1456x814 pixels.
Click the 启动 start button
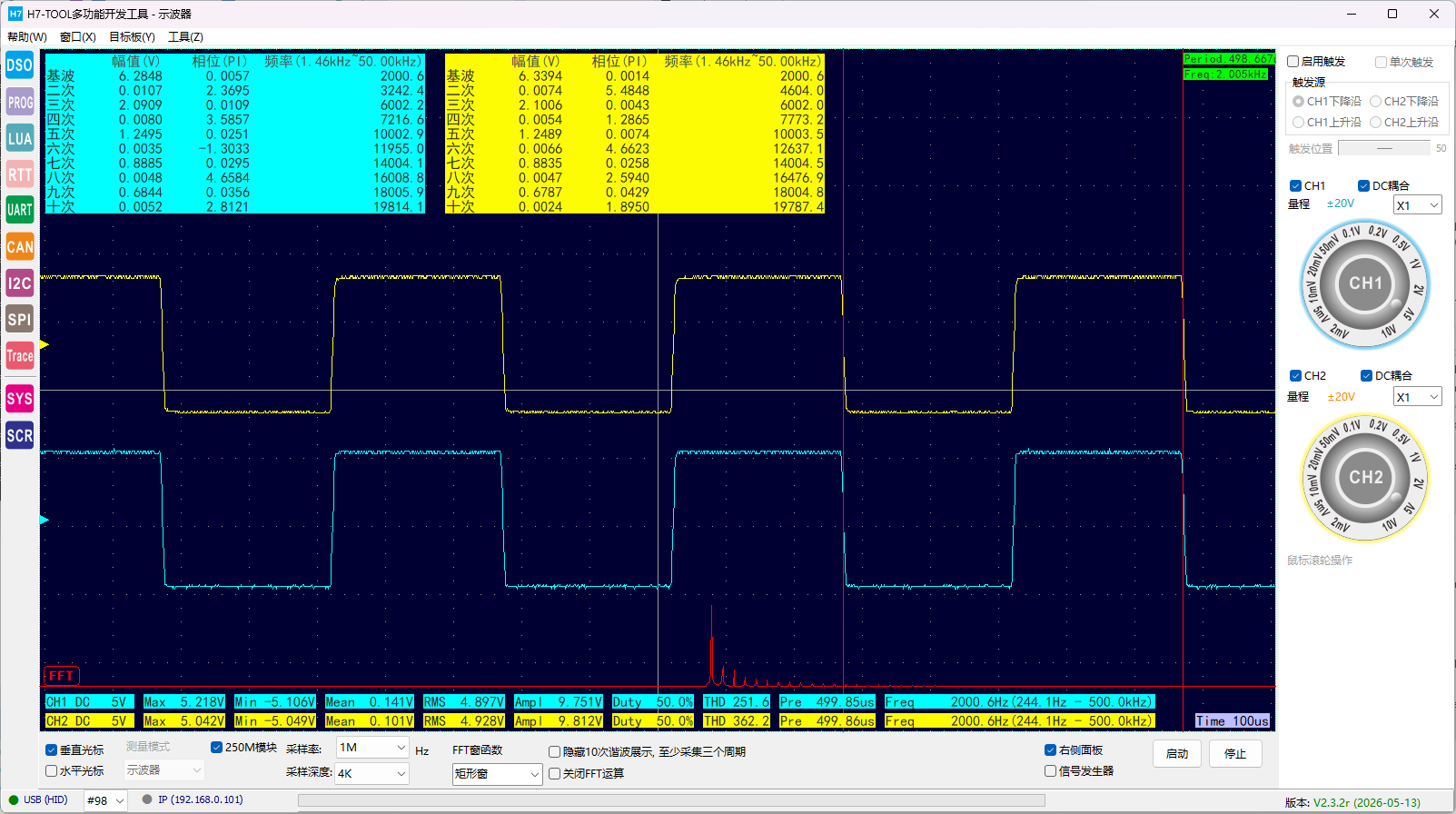tap(1177, 753)
